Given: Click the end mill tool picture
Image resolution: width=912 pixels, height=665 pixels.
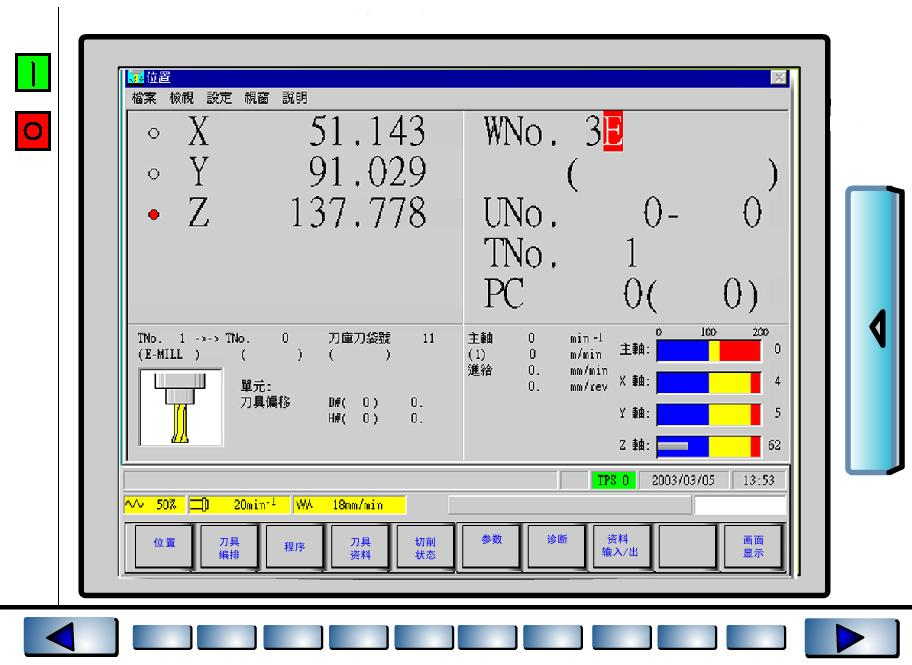Looking at the screenshot, I should (181, 408).
